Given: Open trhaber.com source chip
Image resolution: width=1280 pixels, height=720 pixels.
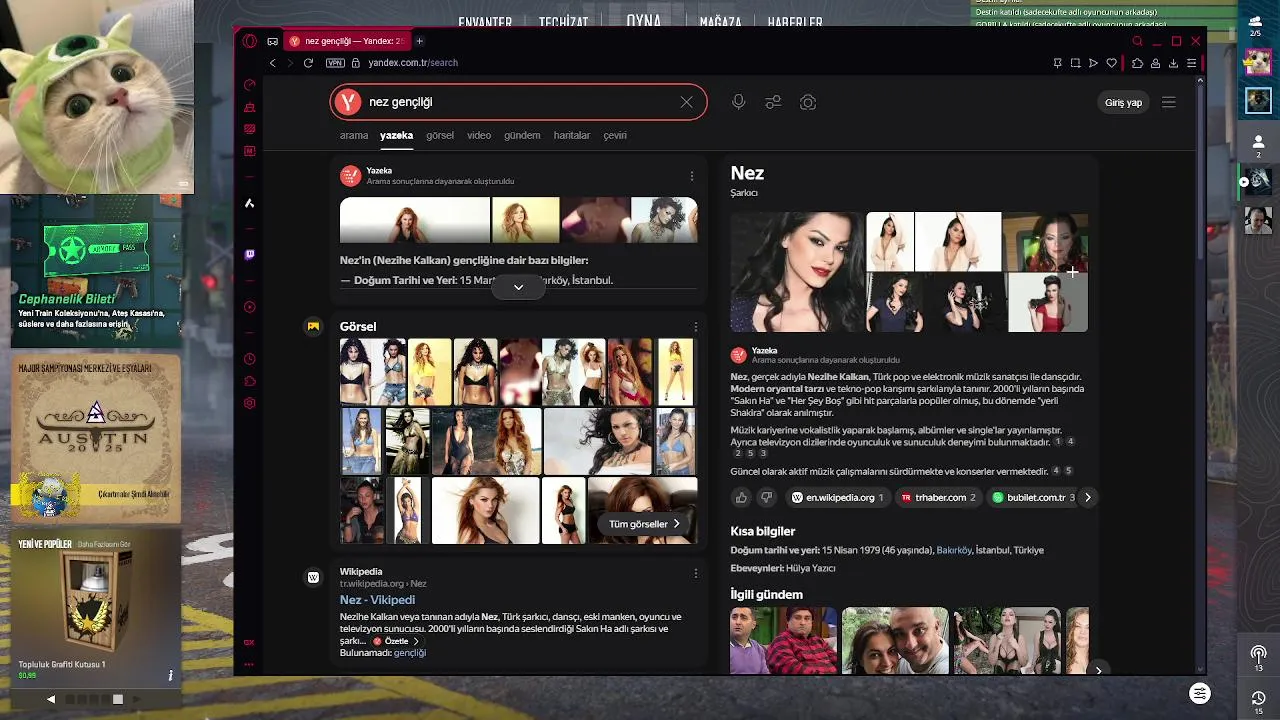Looking at the screenshot, I should [x=937, y=497].
